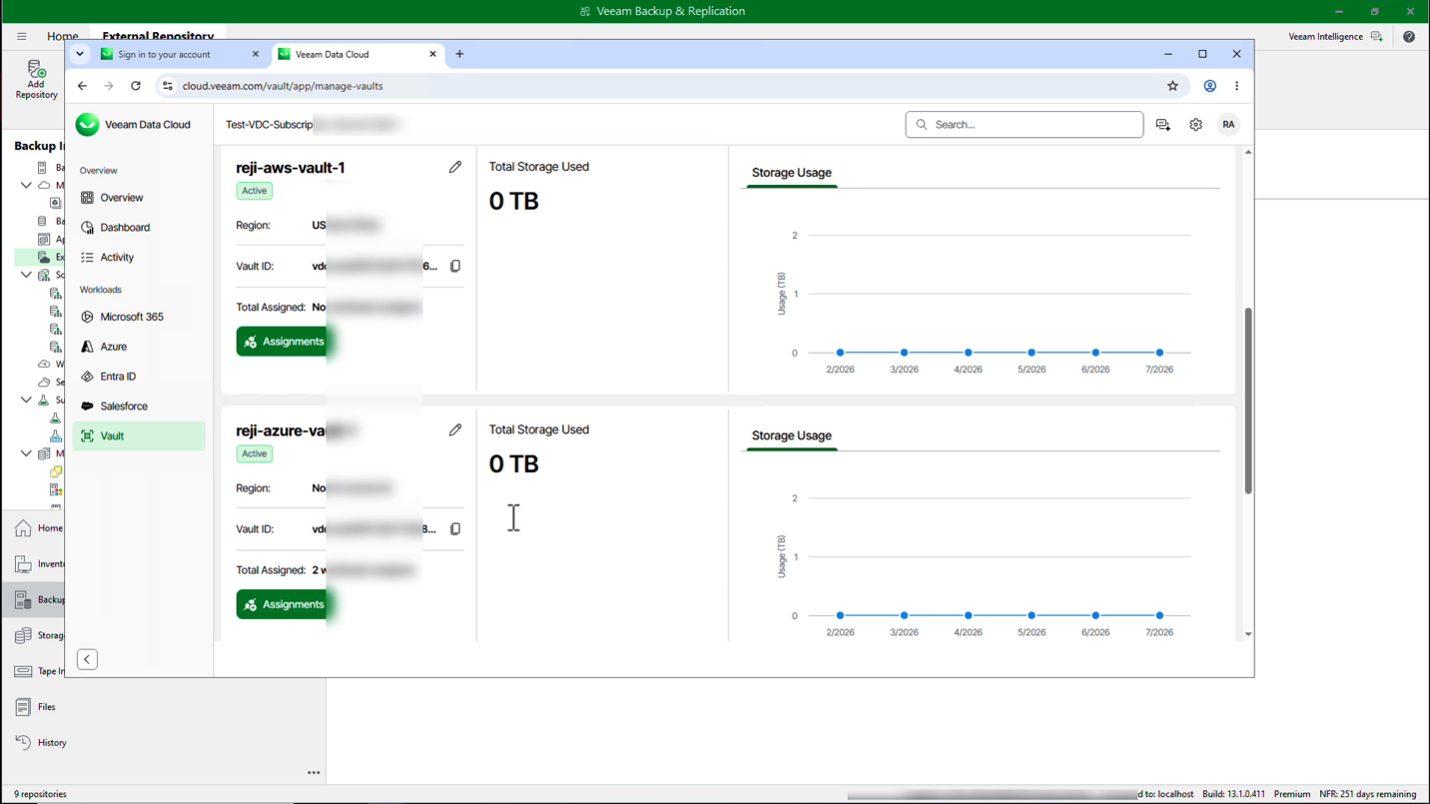Click 'Build: 13.1.0.411' in status bar
This screenshot has width=1430, height=804.
coord(1233,794)
